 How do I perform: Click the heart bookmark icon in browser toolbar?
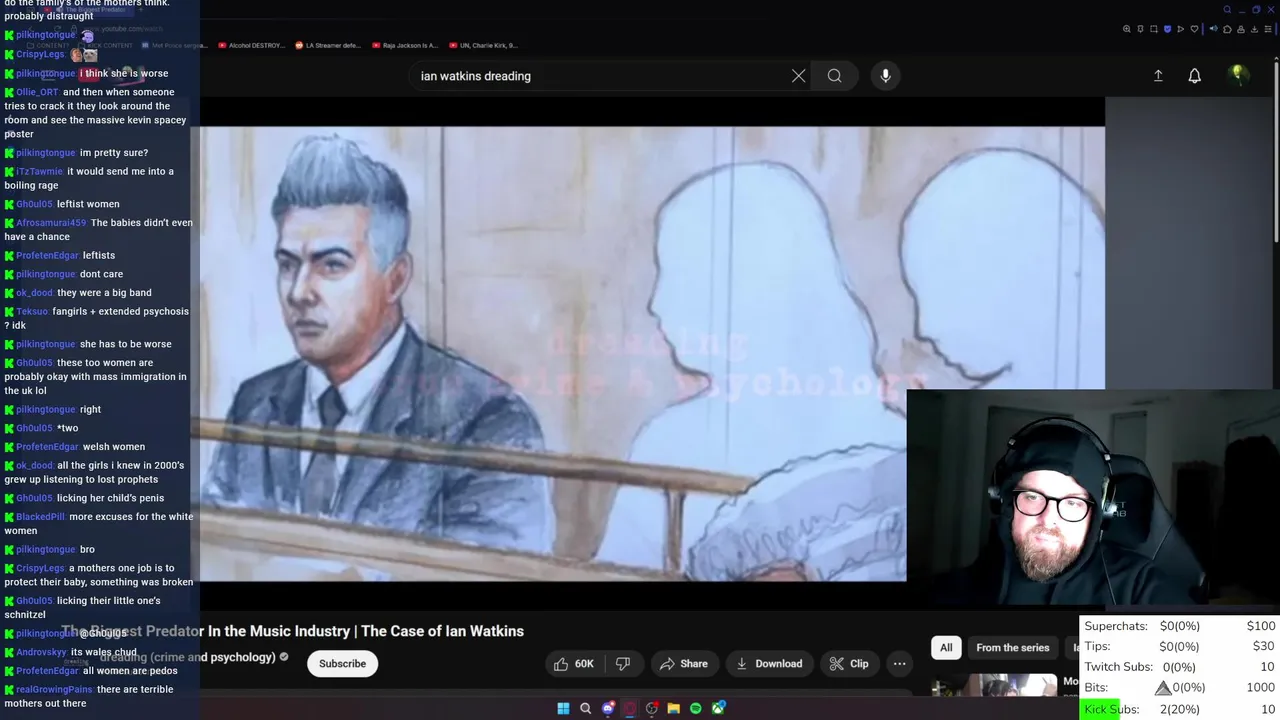[1194, 29]
